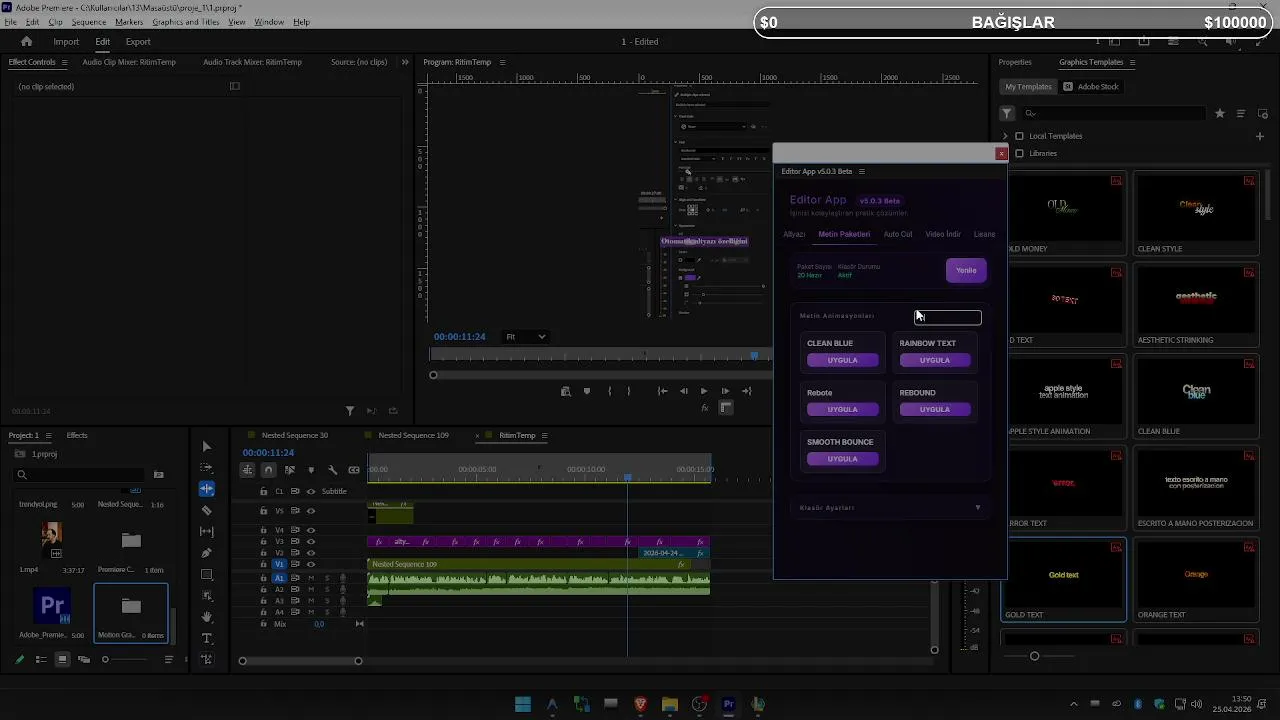Go to In point in Program monitor
The width and height of the screenshot is (1280, 720).
[662, 391]
